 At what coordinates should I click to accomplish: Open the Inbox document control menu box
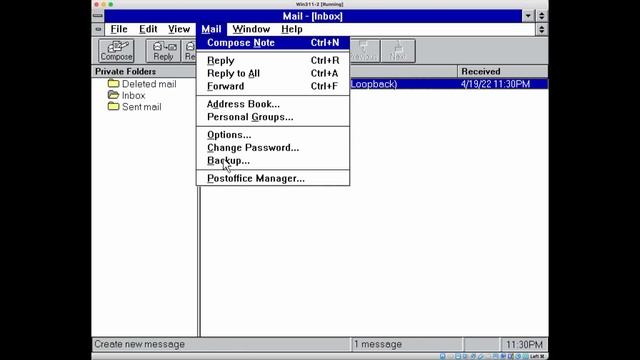click(98, 29)
